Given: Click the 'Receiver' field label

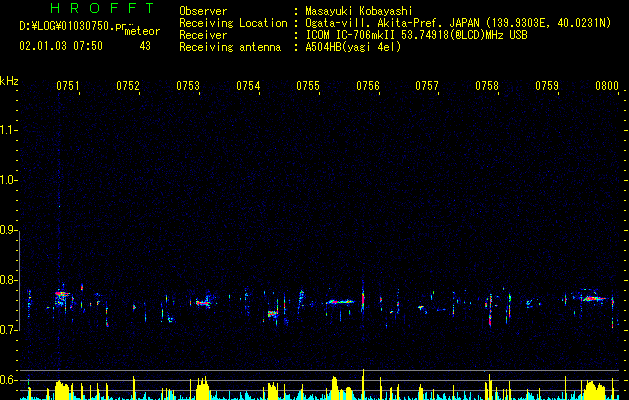Looking at the screenshot, I should [203, 35].
